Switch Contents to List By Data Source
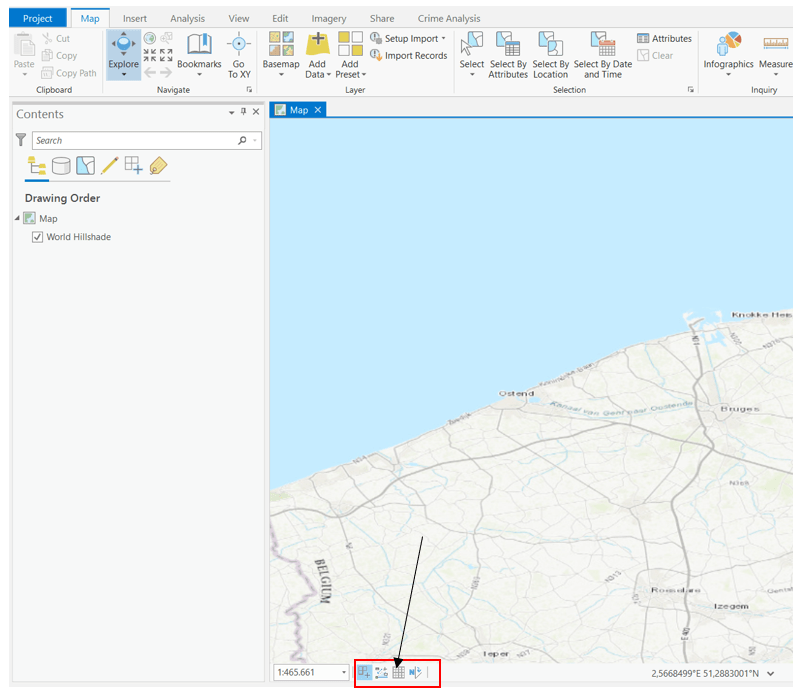806x698 pixels. pos(61,166)
